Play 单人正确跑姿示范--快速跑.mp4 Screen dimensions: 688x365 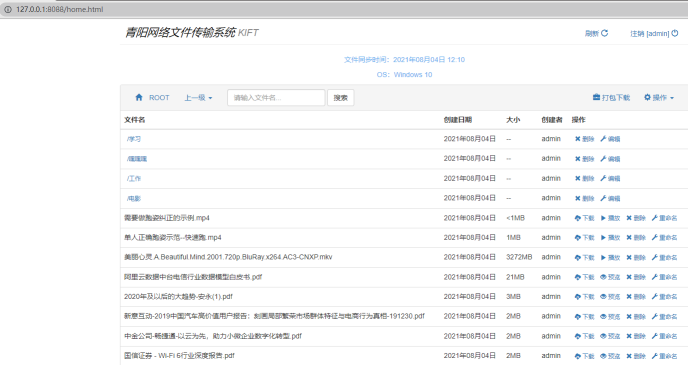pos(610,238)
